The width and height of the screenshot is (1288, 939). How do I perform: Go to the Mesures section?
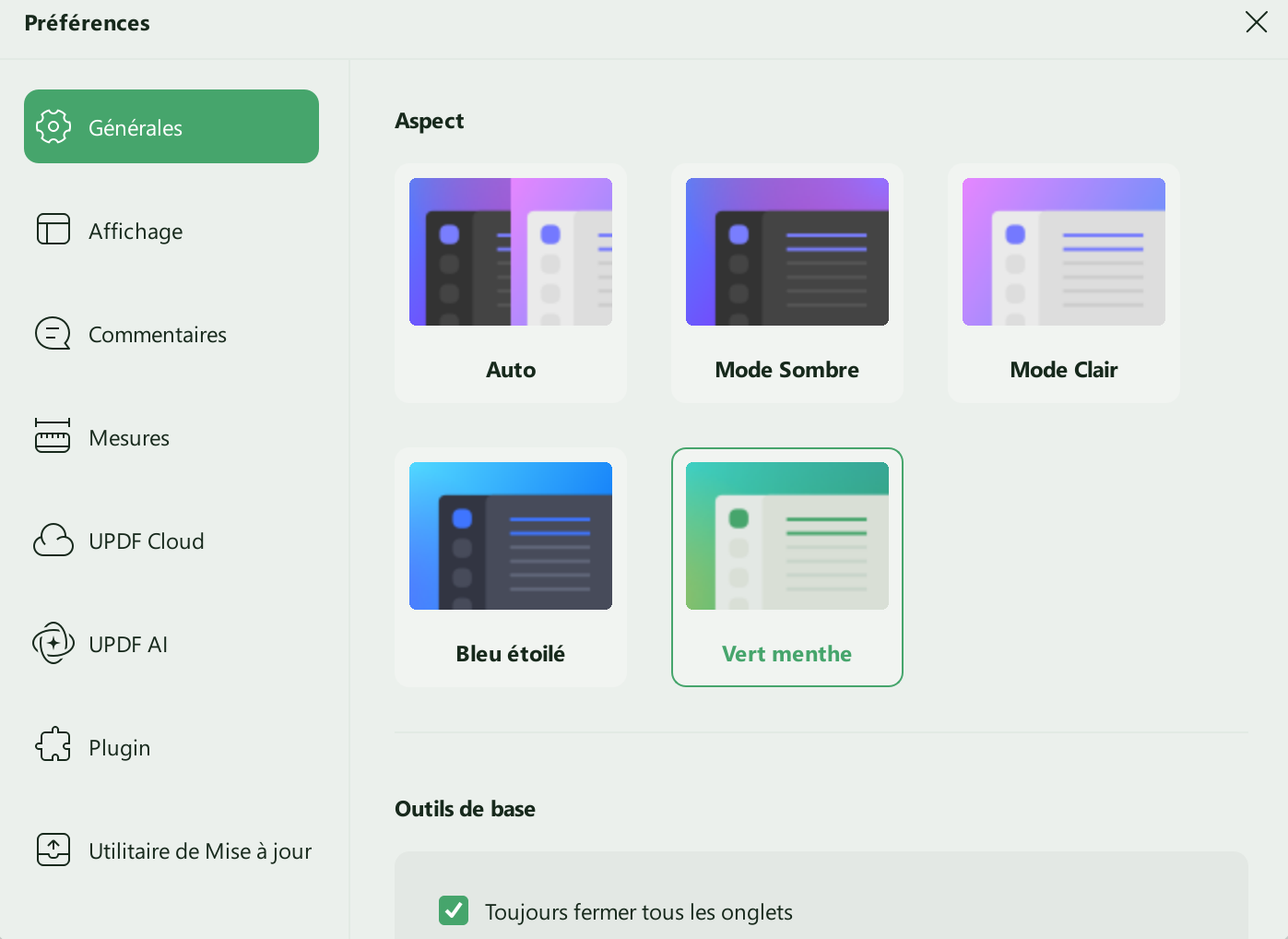click(x=171, y=436)
